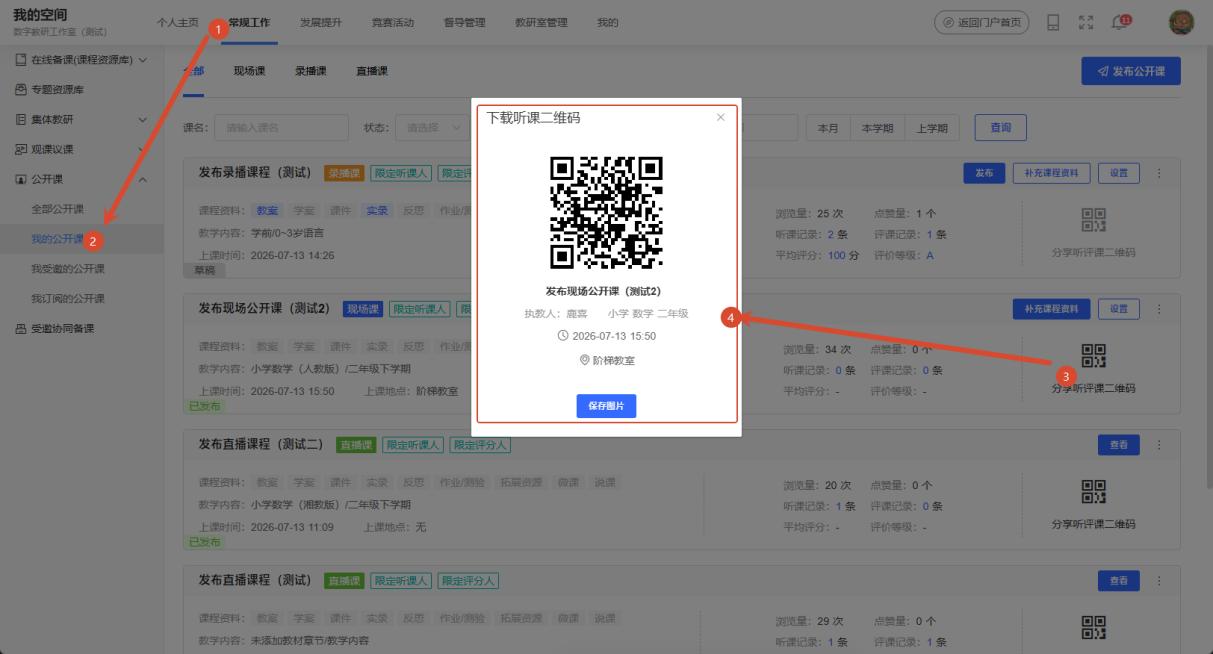Click the 查询 search button
Image resolution: width=1213 pixels, height=654 pixels.
point(1001,127)
